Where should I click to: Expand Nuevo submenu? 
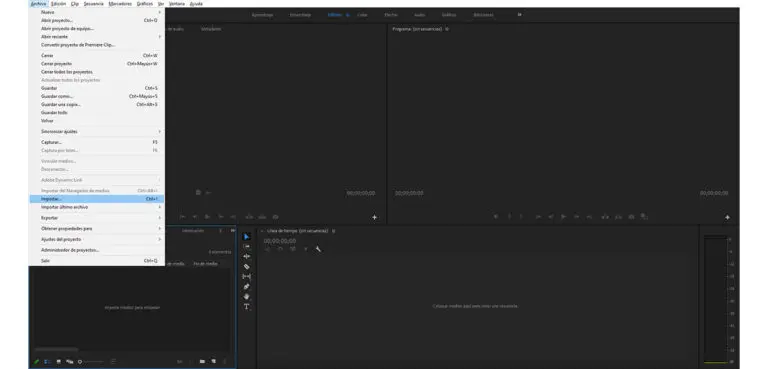coord(97,12)
